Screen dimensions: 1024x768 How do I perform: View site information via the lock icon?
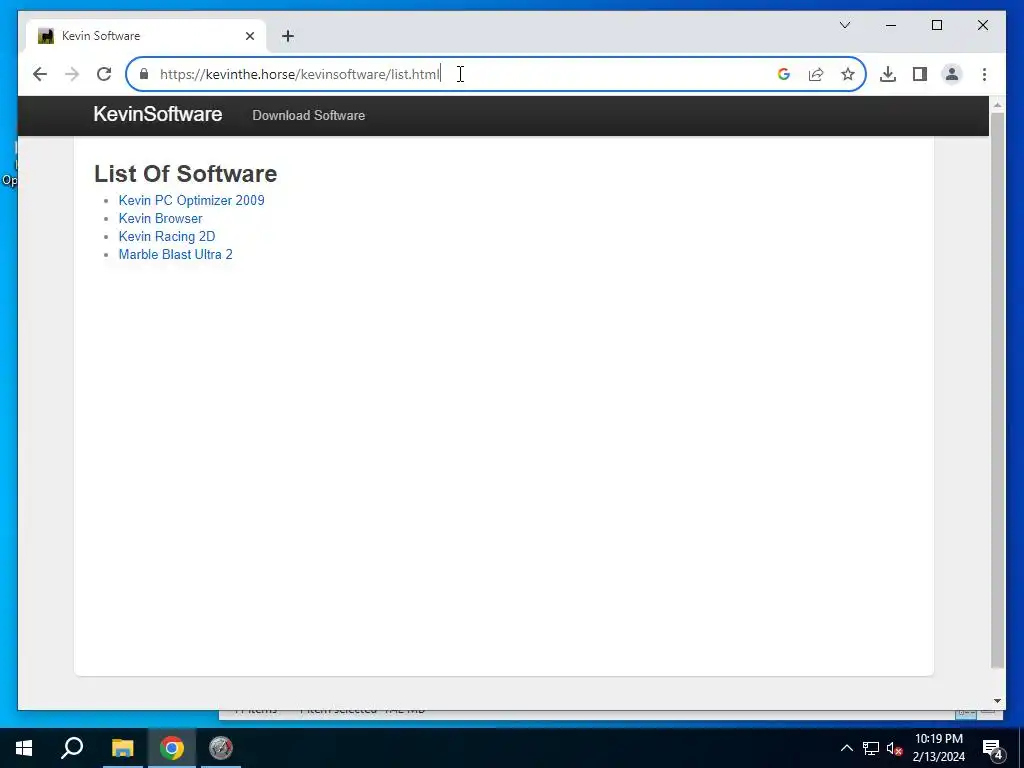pos(144,74)
